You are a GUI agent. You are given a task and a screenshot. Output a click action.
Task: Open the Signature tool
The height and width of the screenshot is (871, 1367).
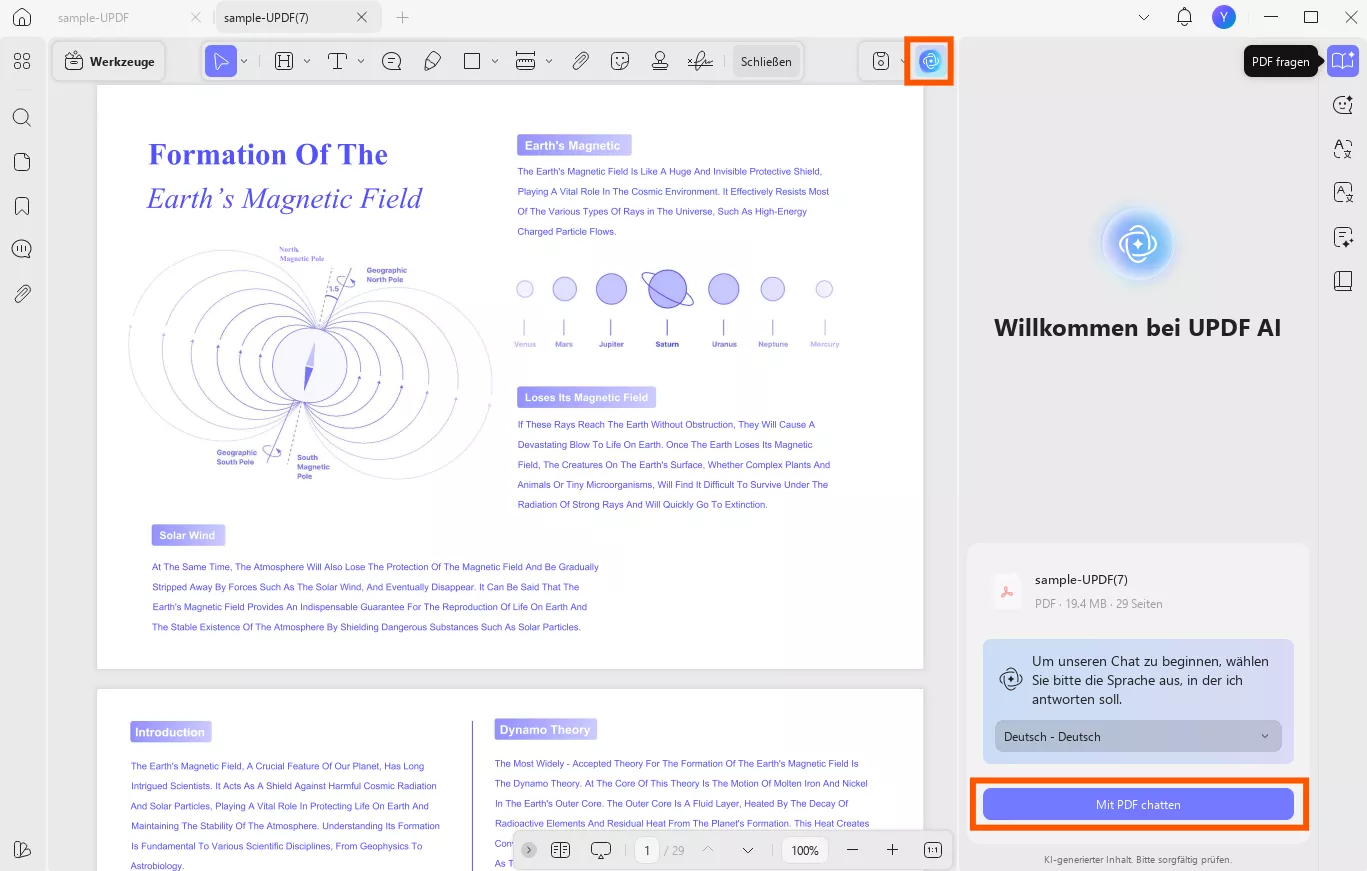point(700,61)
